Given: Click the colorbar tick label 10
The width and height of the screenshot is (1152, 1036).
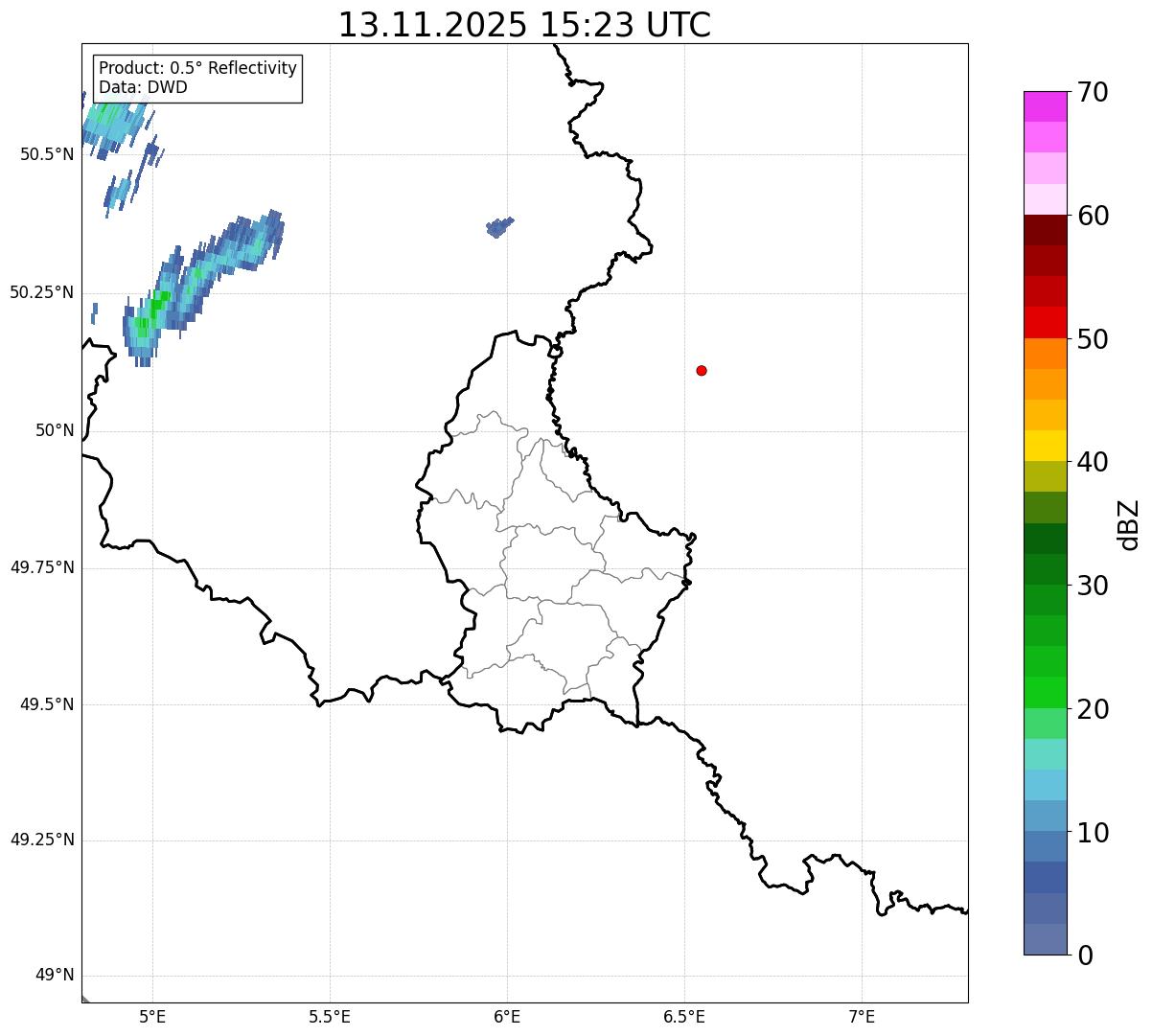Looking at the screenshot, I should [1093, 833].
